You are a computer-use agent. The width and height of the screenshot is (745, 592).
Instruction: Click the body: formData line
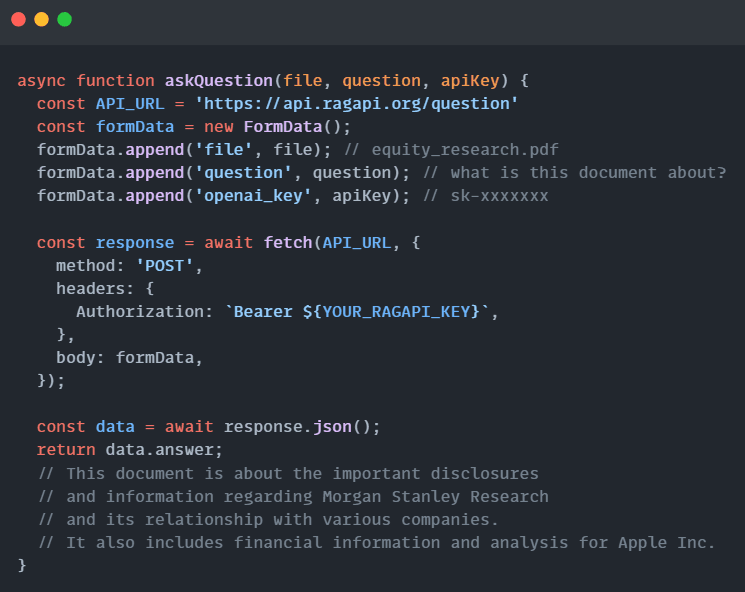click(129, 358)
